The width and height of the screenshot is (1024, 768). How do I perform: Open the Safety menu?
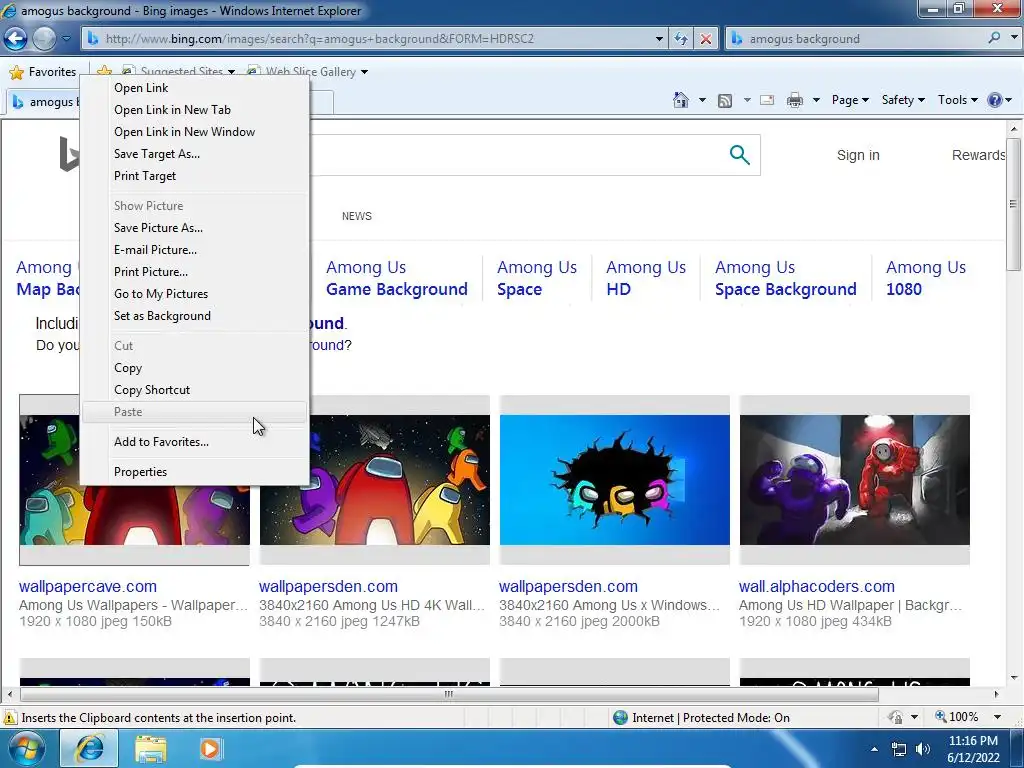point(903,100)
